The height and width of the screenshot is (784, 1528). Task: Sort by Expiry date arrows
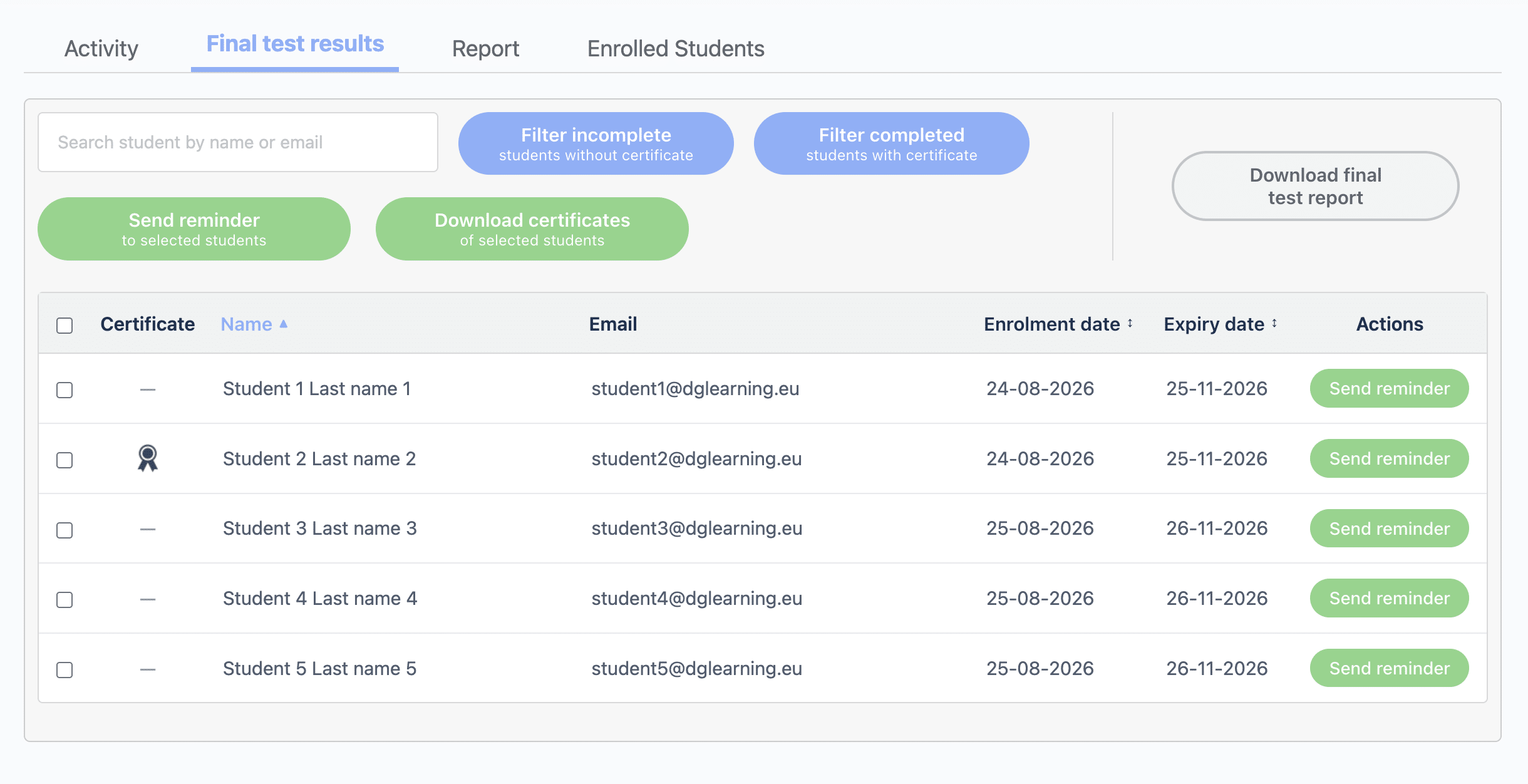point(1274,324)
